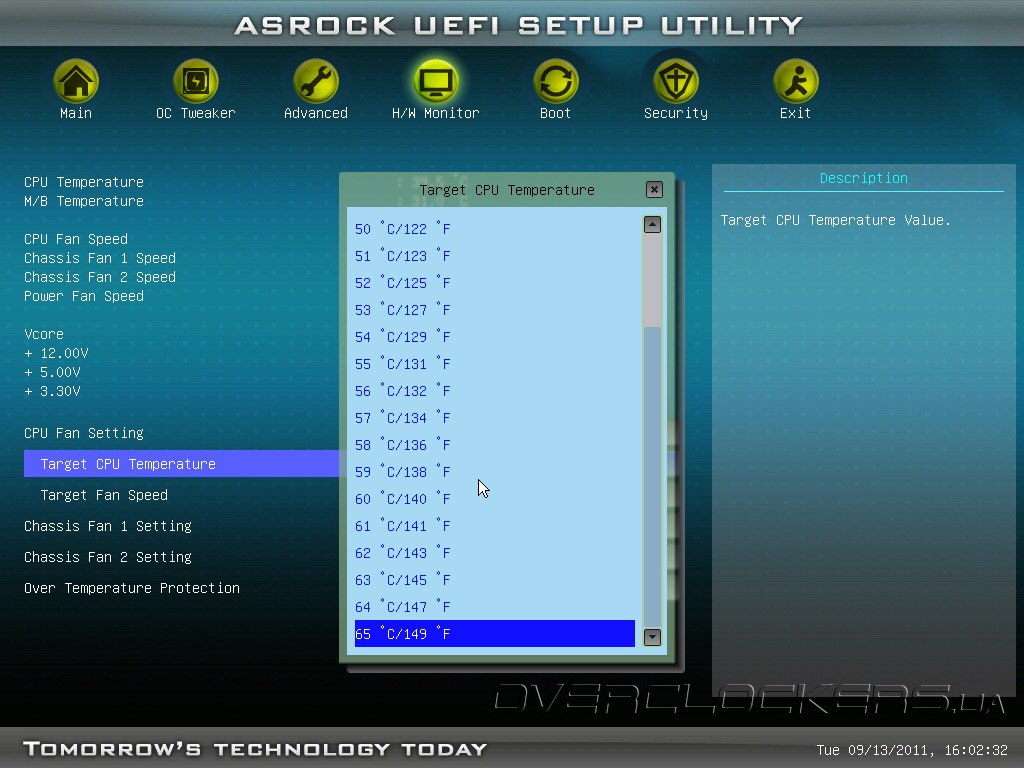This screenshot has width=1024, height=768.
Task: Open Chassis Fan 1 Setting
Action: point(108,526)
